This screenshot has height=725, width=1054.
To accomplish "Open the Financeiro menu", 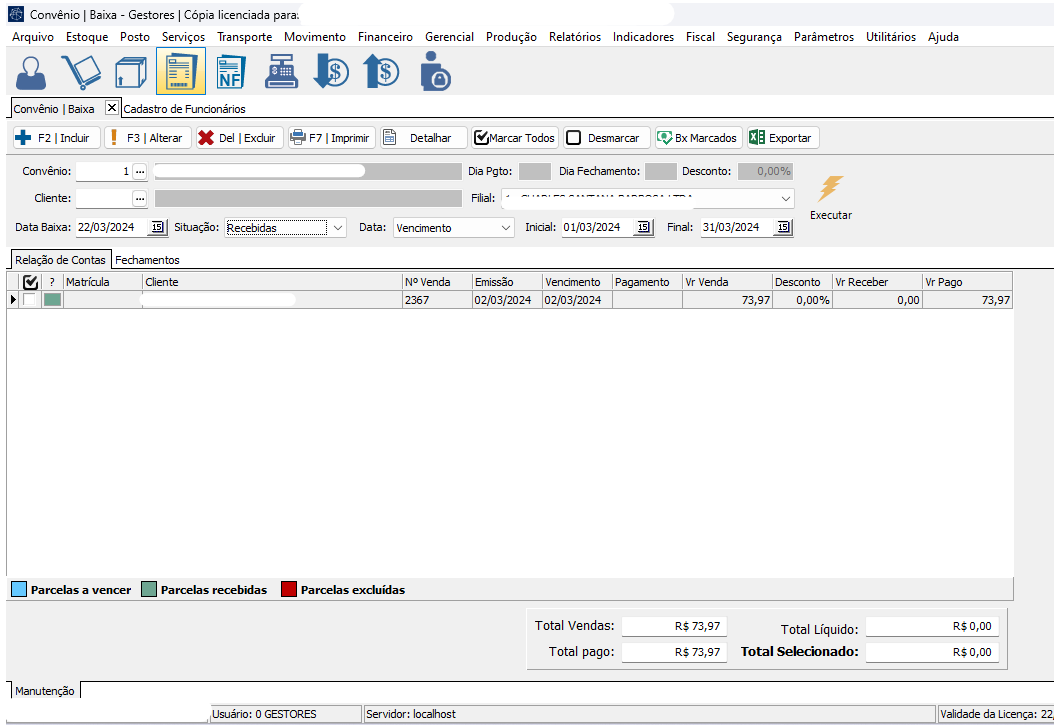I will (385, 37).
